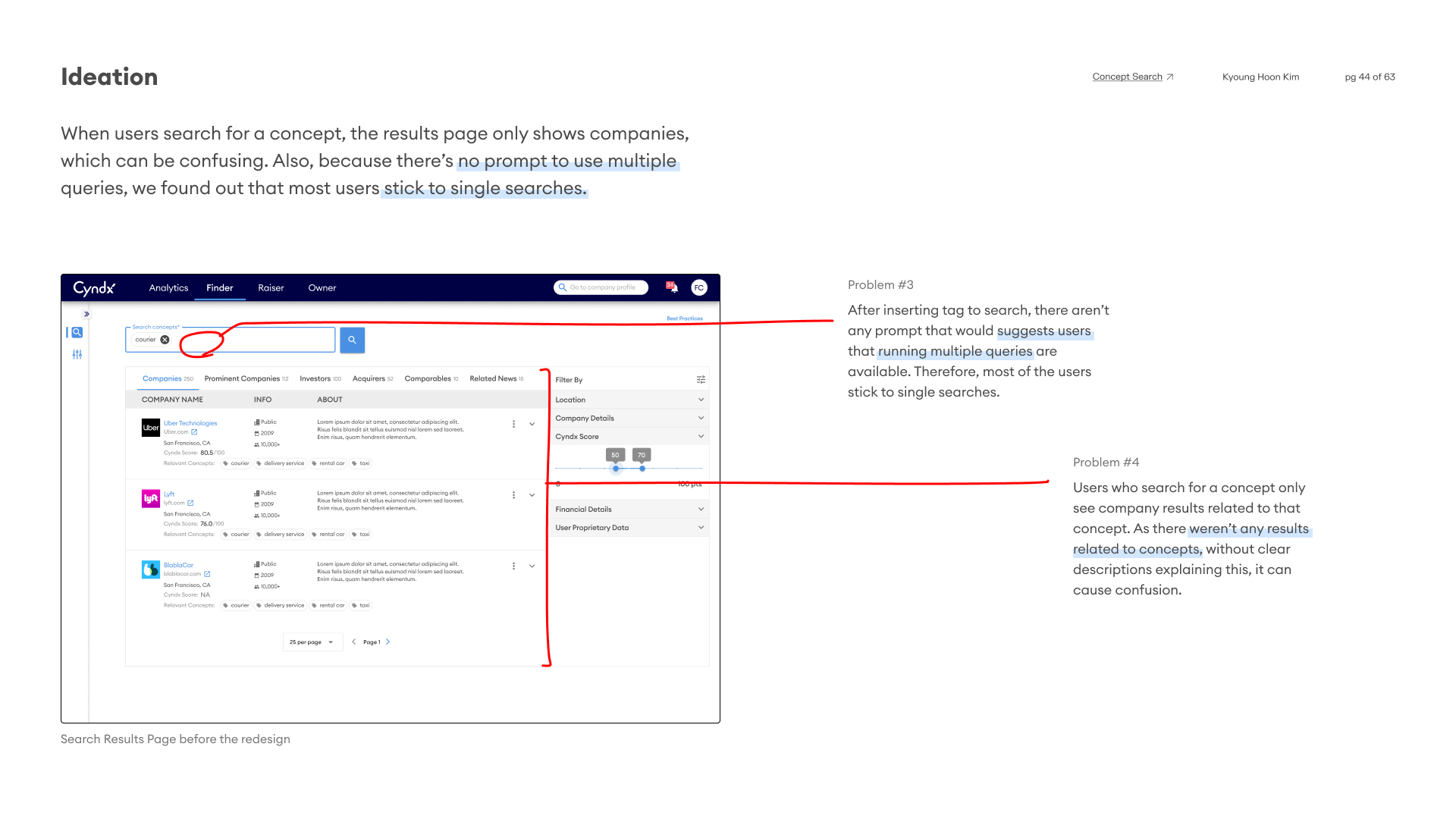Switch to the Related News tab
1456x819 pixels.
coord(497,378)
